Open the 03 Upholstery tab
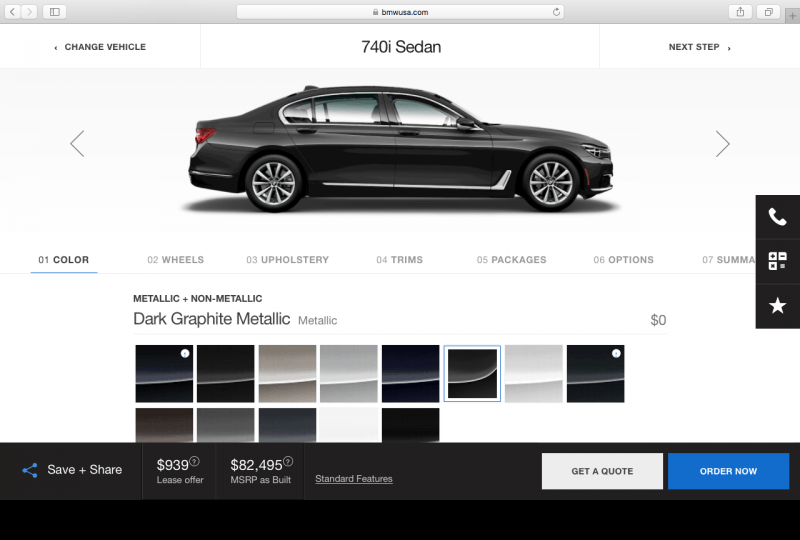The image size is (800, 540). pyautogui.click(x=287, y=260)
